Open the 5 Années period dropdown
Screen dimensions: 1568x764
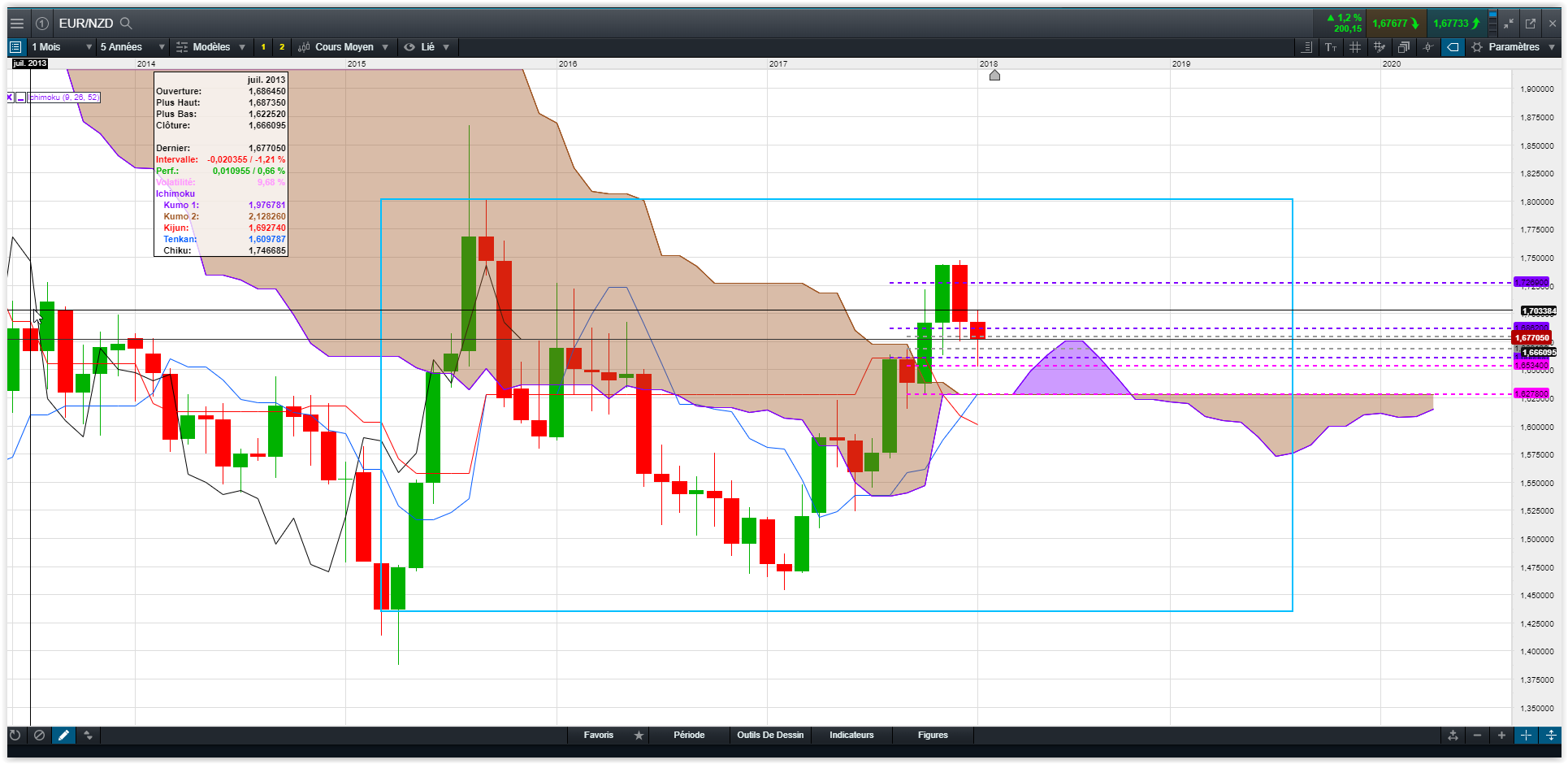[132, 47]
